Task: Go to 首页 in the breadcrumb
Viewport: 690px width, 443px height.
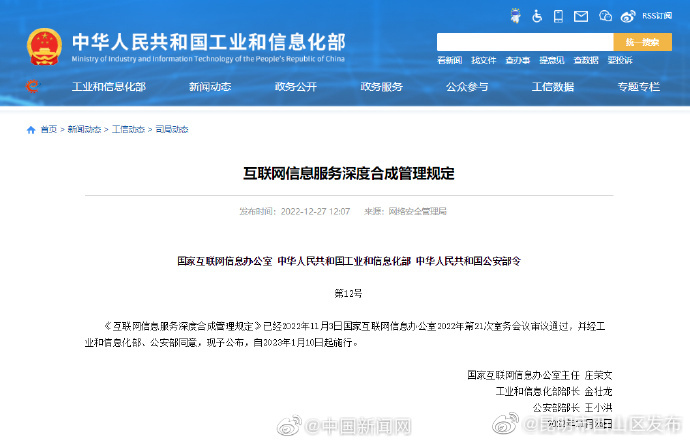Action: pyautogui.click(x=49, y=129)
